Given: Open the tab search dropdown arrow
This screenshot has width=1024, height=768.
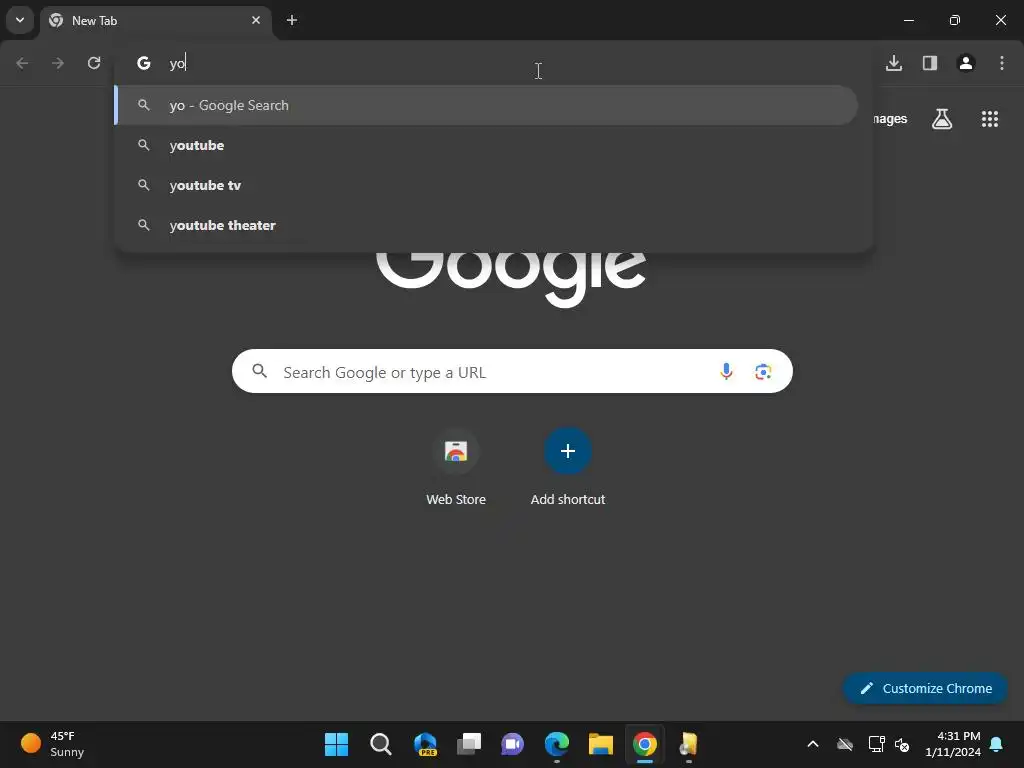Looking at the screenshot, I should (20, 20).
